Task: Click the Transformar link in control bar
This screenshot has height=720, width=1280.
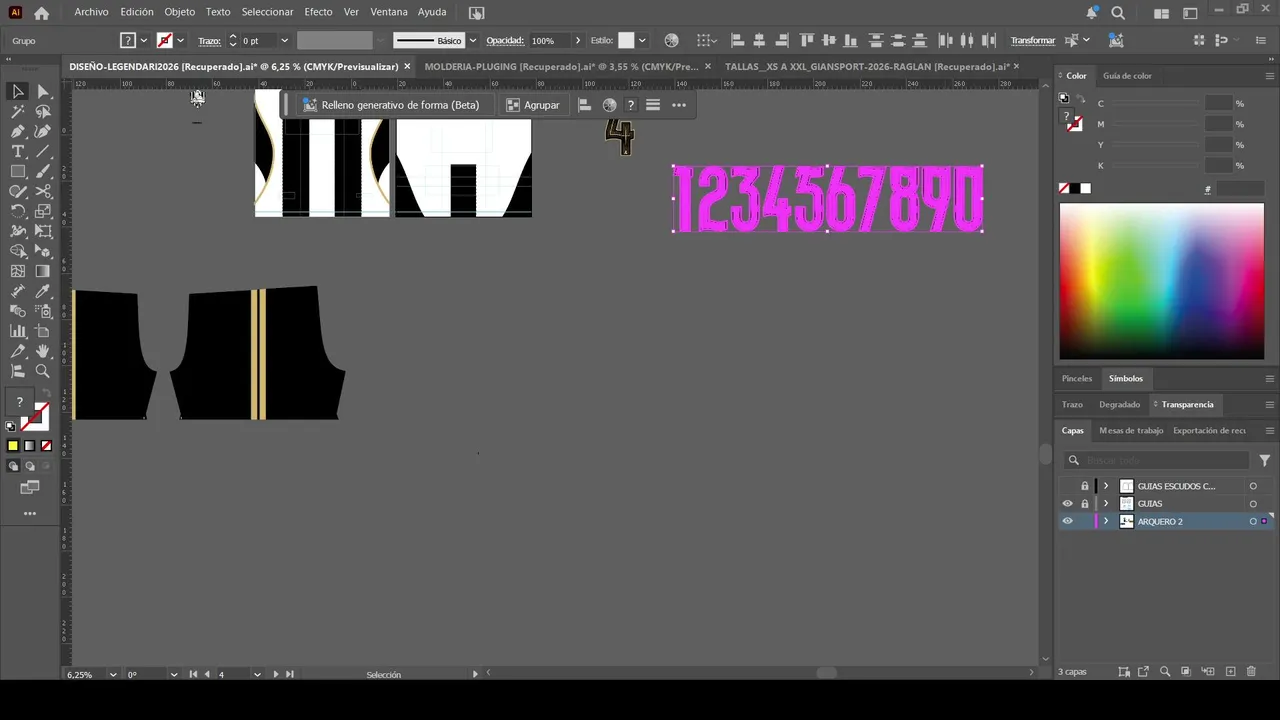Action: coord(1033,41)
